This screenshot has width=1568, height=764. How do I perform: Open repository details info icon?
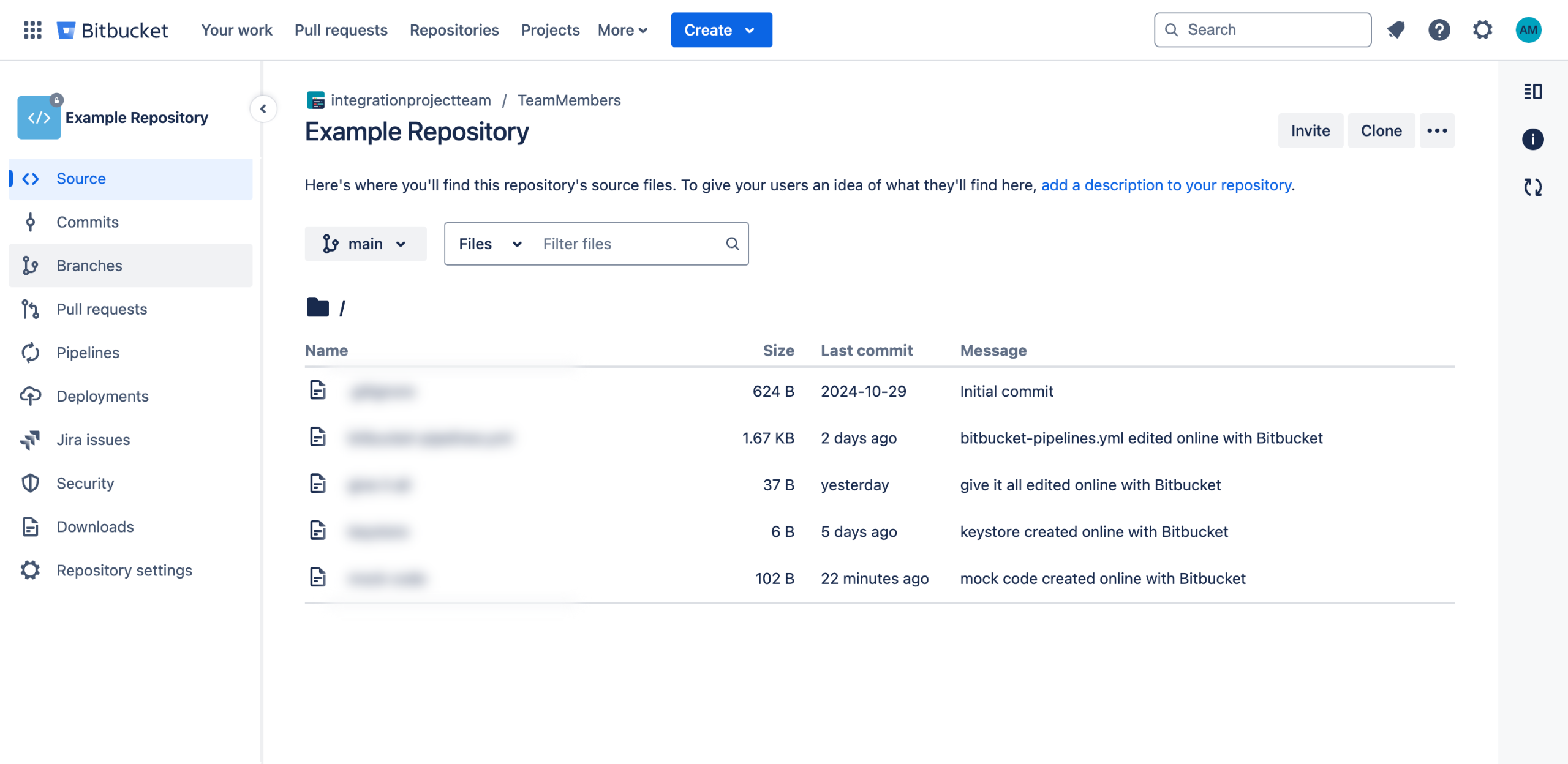tap(1532, 140)
